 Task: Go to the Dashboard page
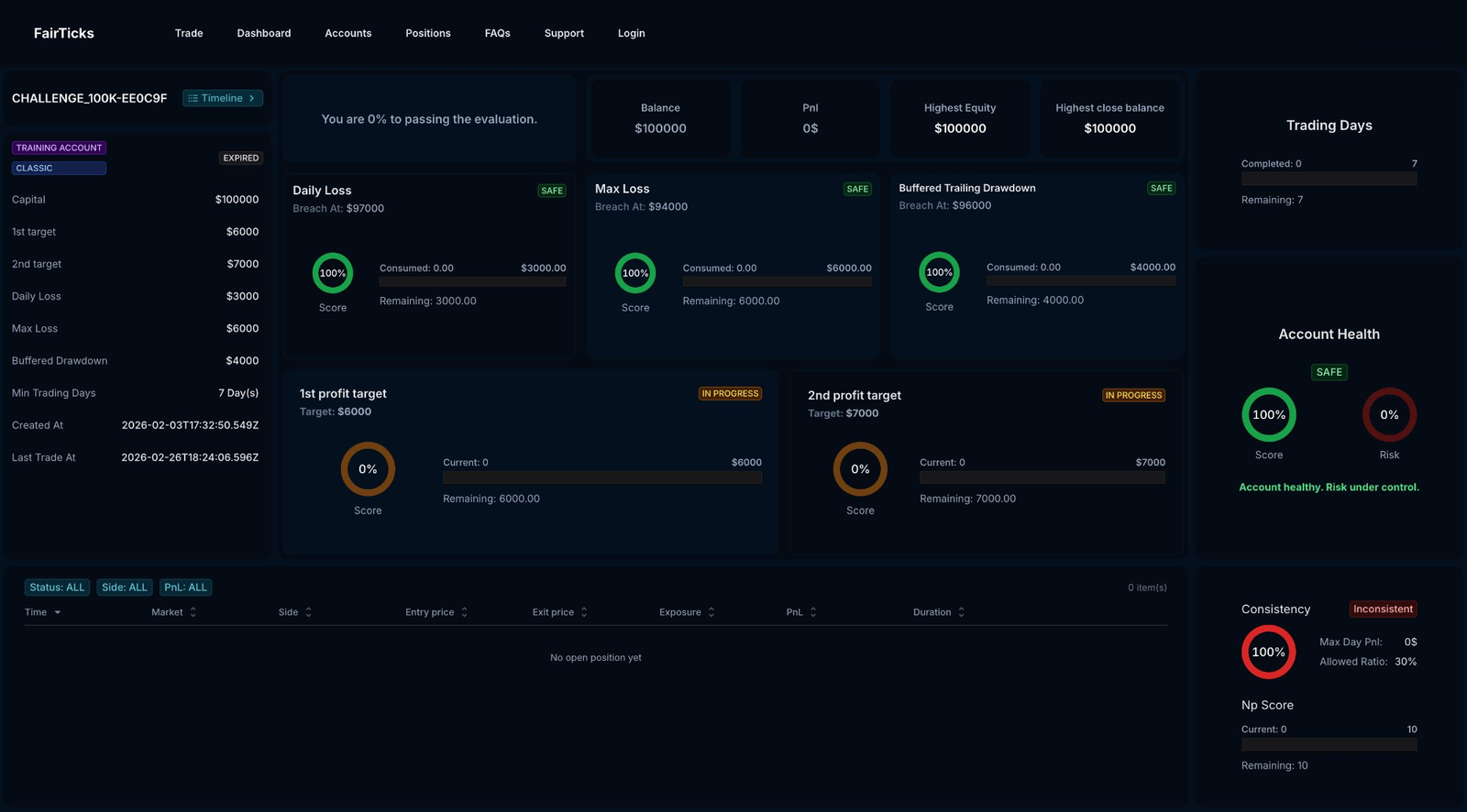pos(264,33)
